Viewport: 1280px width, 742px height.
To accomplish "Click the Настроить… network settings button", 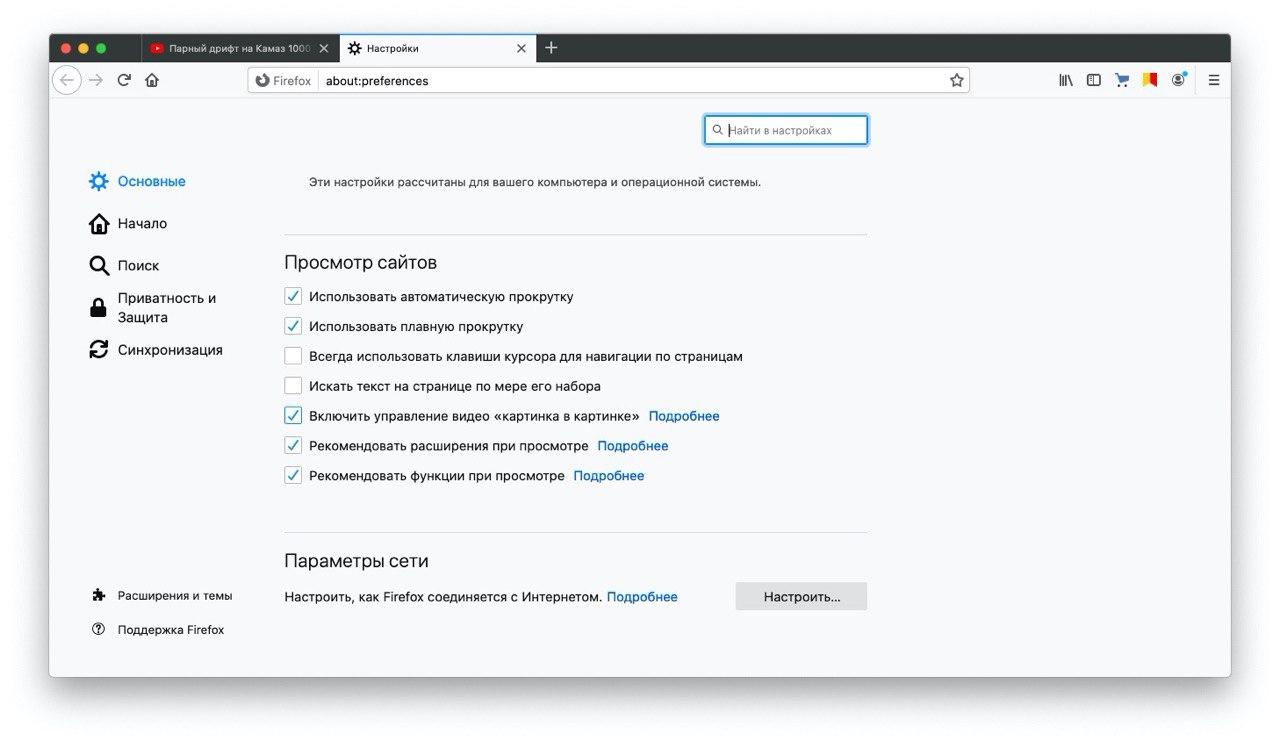I will coord(802,596).
